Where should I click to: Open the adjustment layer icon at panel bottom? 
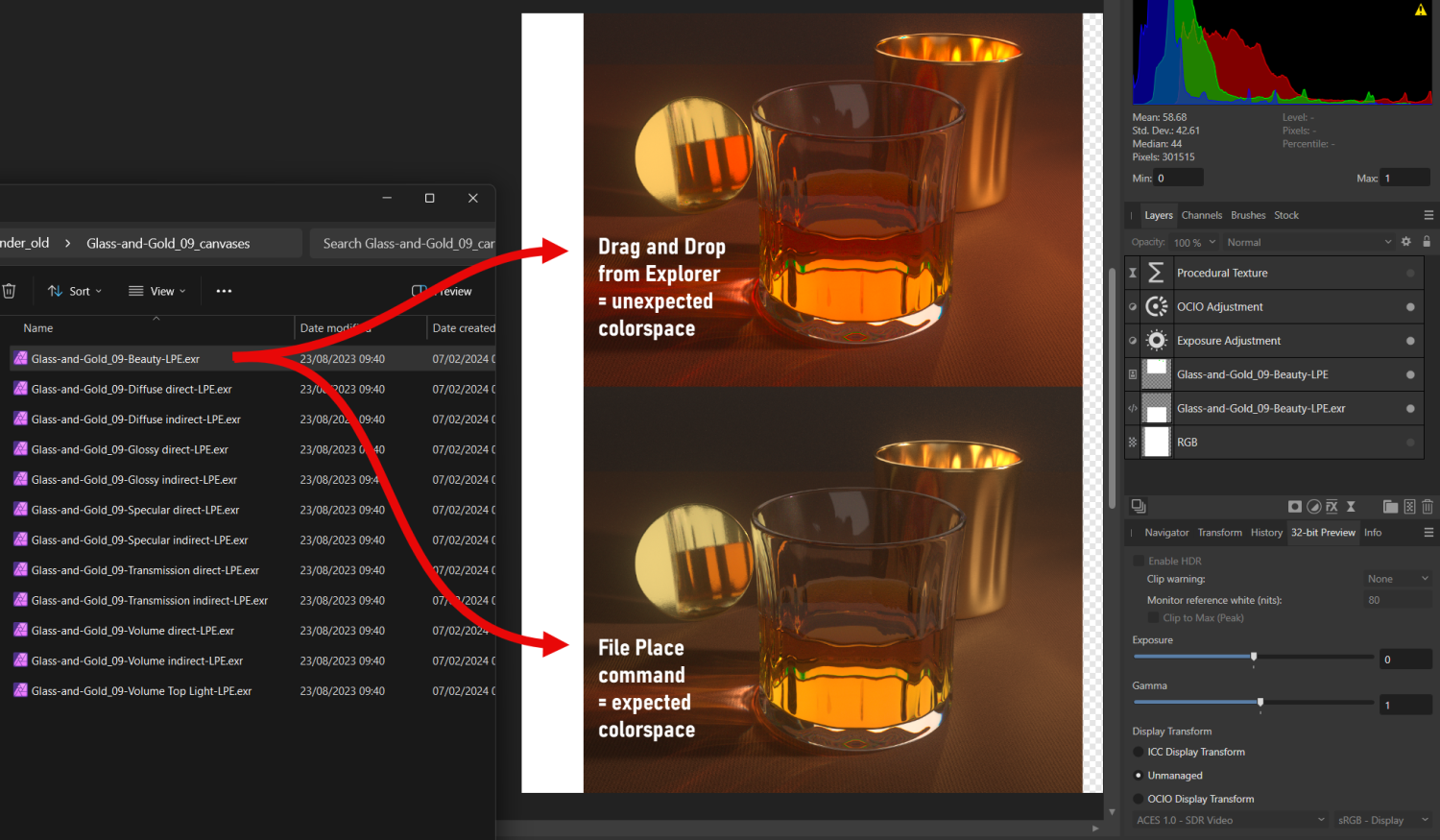click(x=1314, y=506)
